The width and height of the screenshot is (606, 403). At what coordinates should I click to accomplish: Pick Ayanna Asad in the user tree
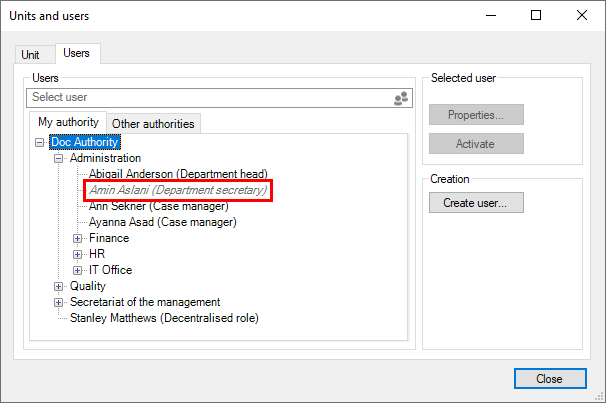(x=162, y=222)
